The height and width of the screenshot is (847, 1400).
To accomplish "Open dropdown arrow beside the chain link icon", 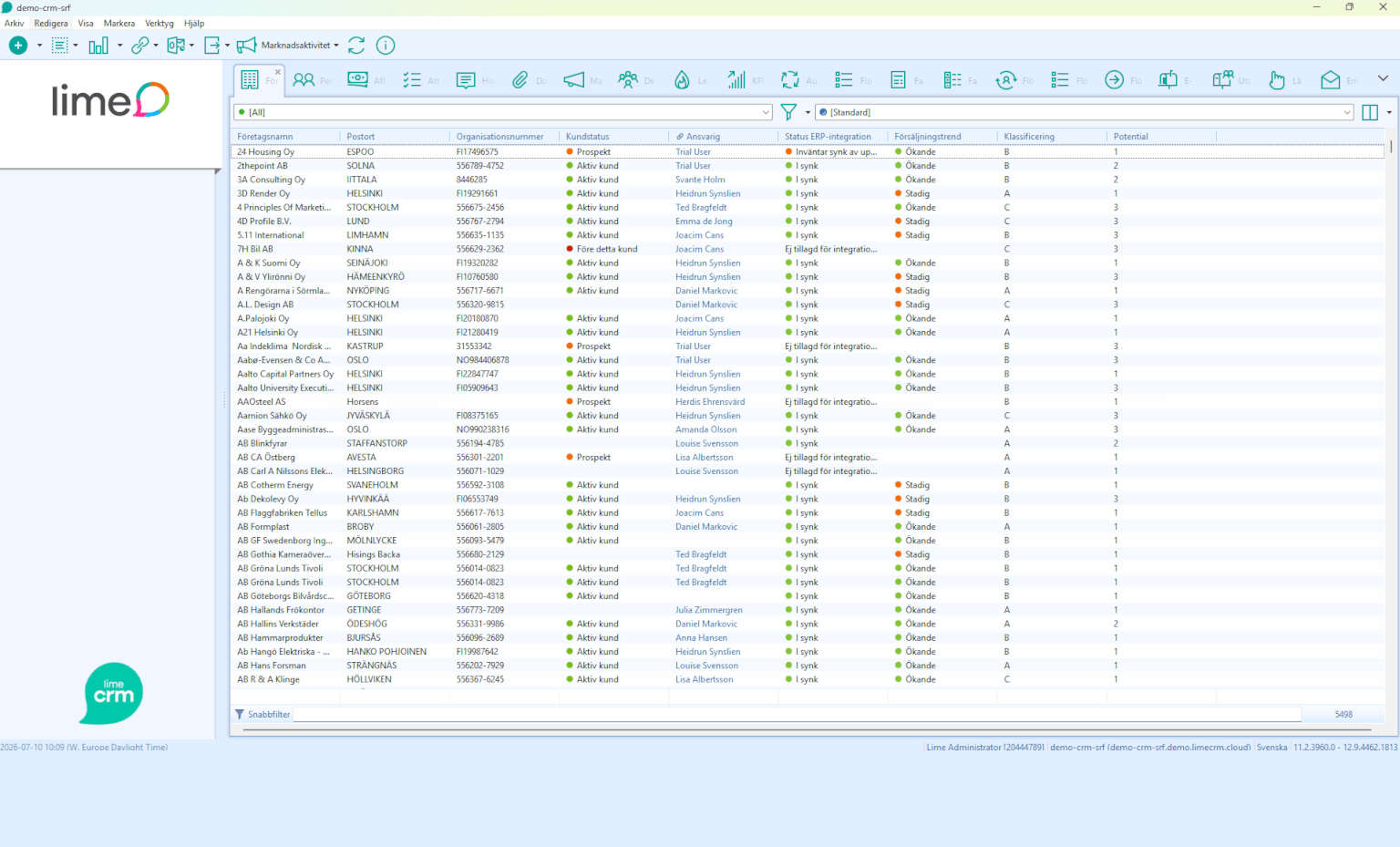I will [156, 46].
